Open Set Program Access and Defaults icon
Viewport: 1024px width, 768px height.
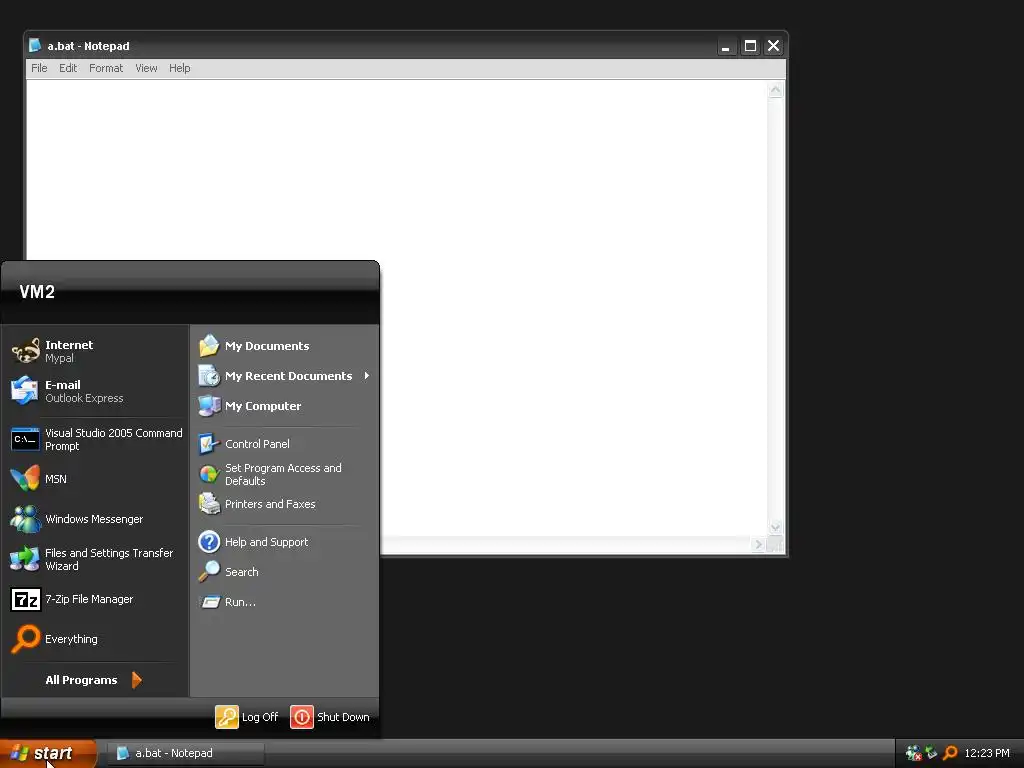click(209, 474)
